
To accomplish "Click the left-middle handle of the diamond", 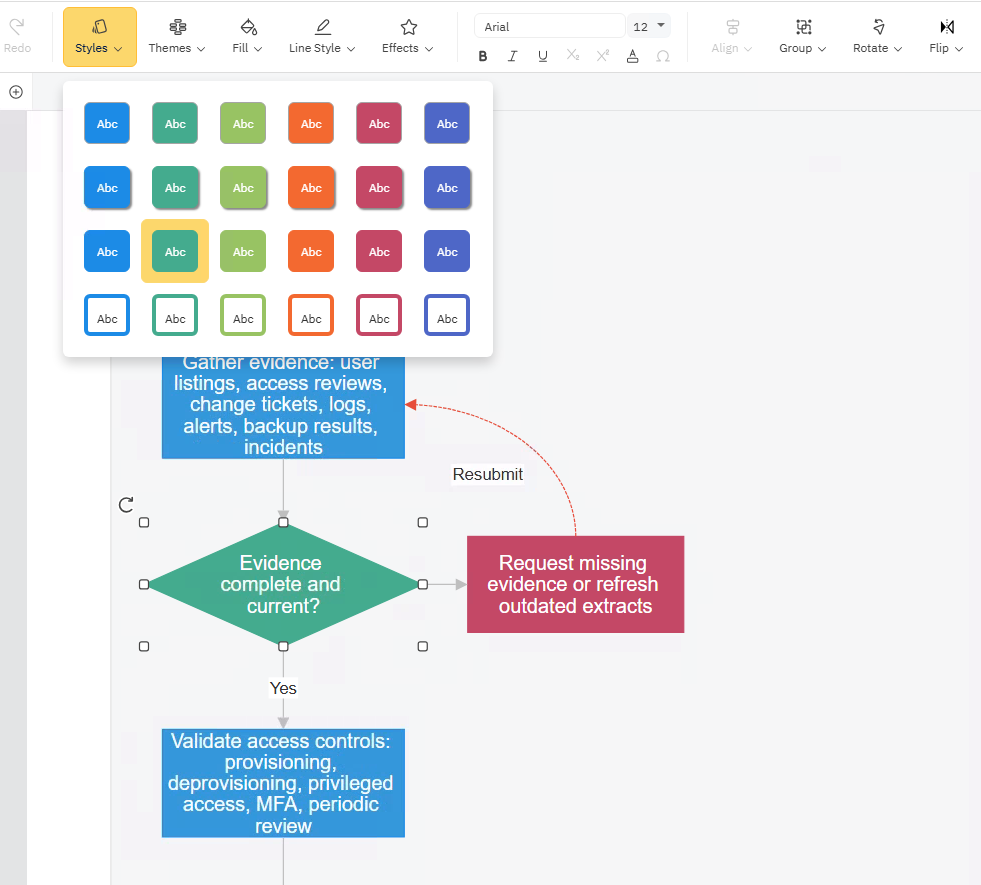I will [144, 584].
